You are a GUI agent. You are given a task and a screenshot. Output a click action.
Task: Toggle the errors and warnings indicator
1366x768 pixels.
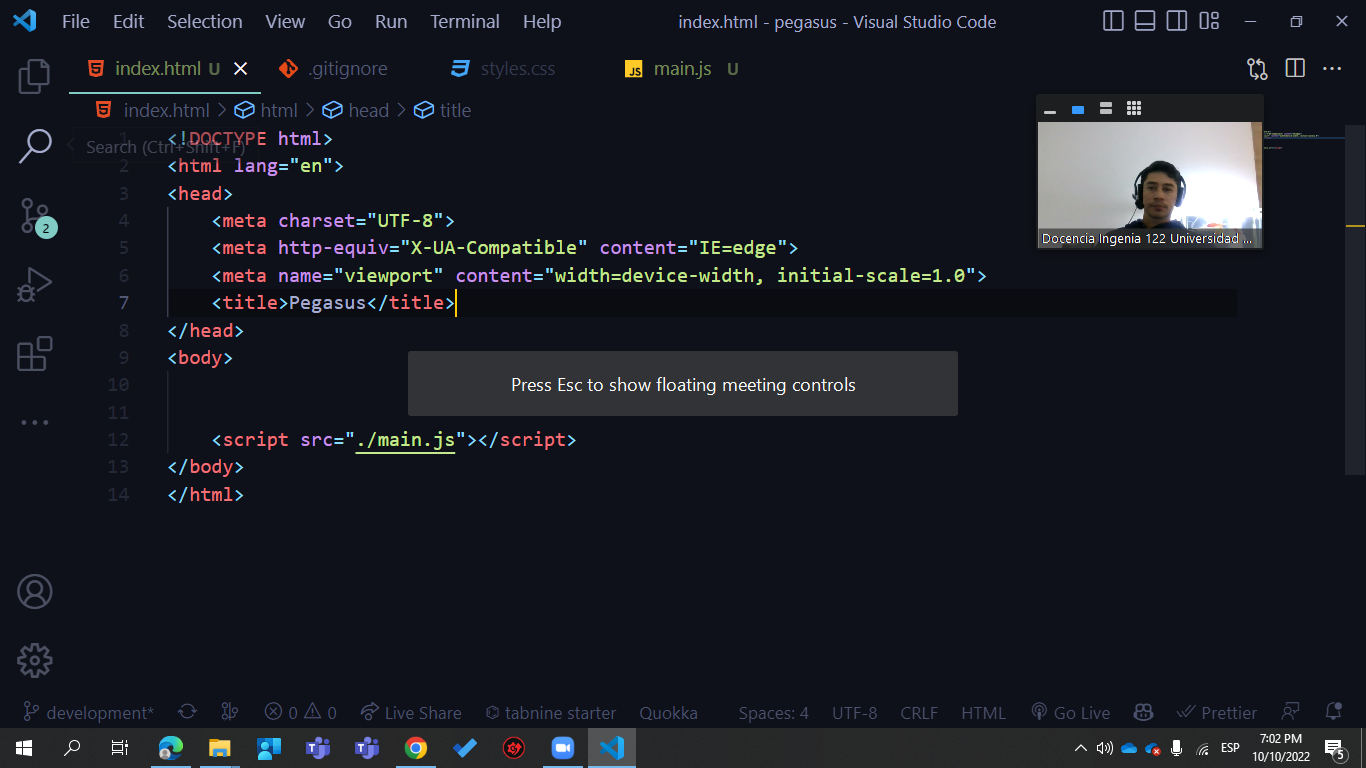pyautogui.click(x=298, y=712)
